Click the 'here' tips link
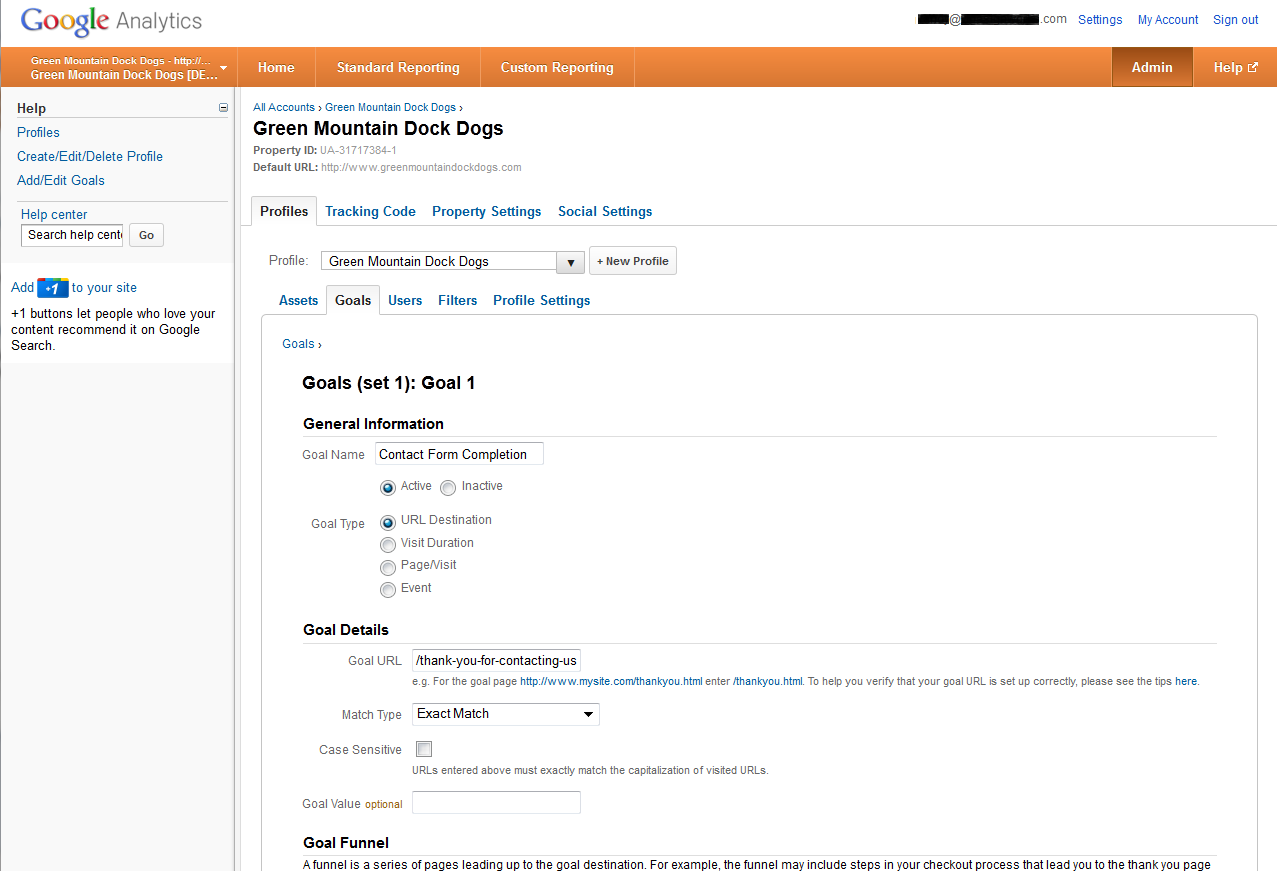The height and width of the screenshot is (871, 1277). click(x=1186, y=682)
